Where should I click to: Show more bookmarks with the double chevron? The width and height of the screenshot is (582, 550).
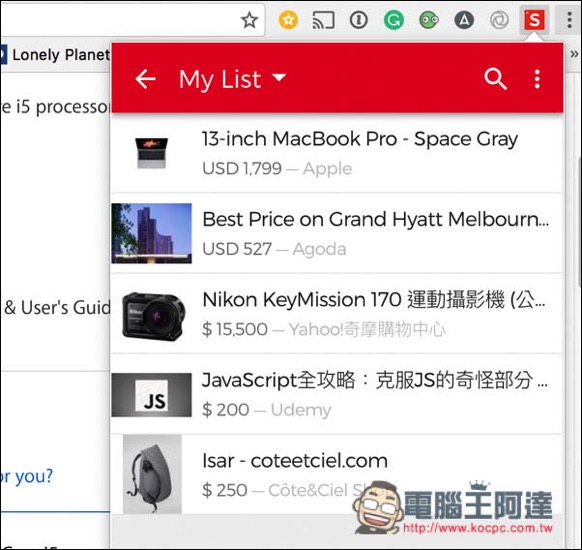(574, 54)
